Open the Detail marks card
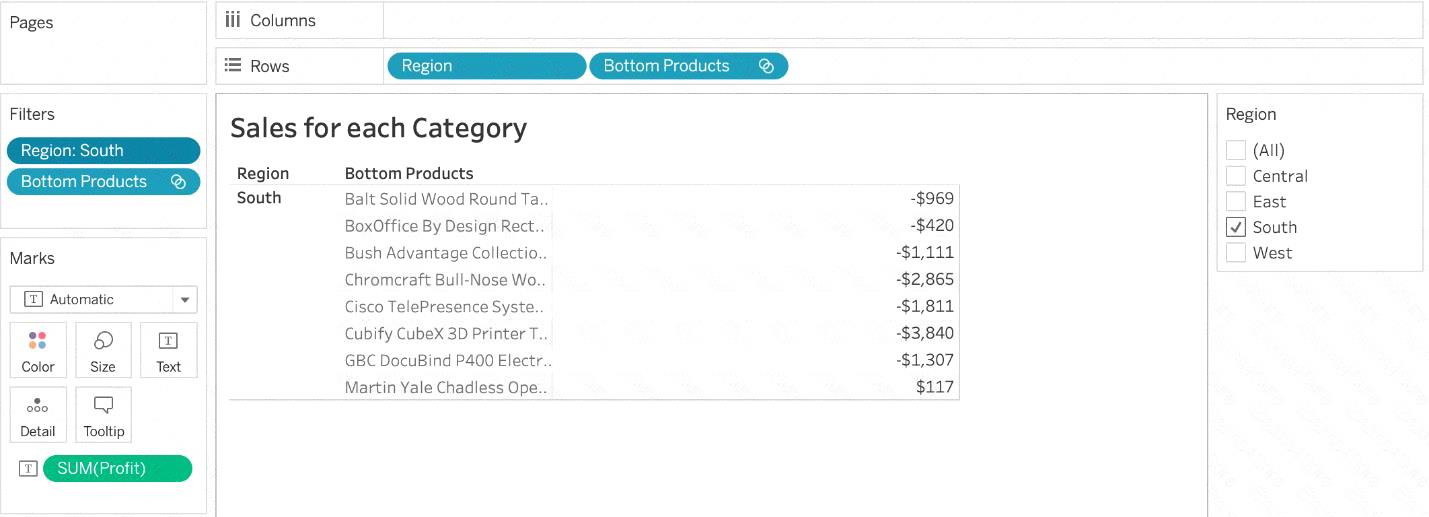 (38, 415)
